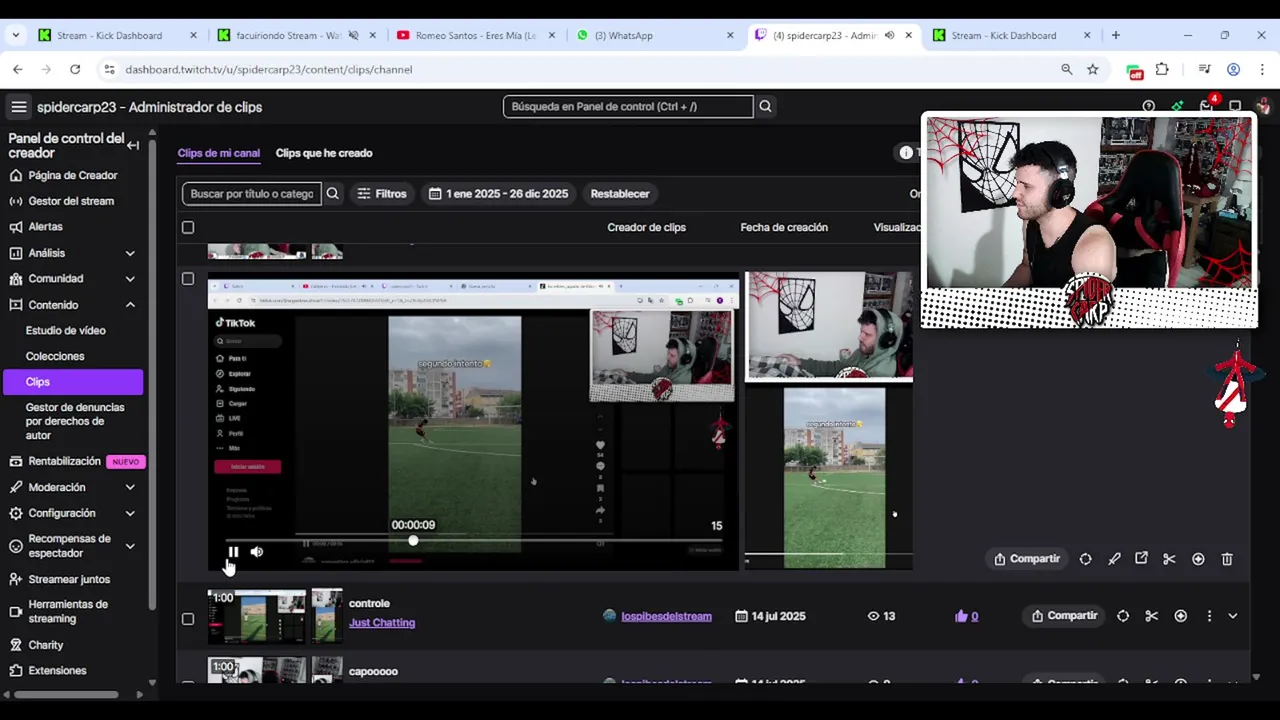
Task: Reload the page in Chrome
Action: click(x=75, y=69)
